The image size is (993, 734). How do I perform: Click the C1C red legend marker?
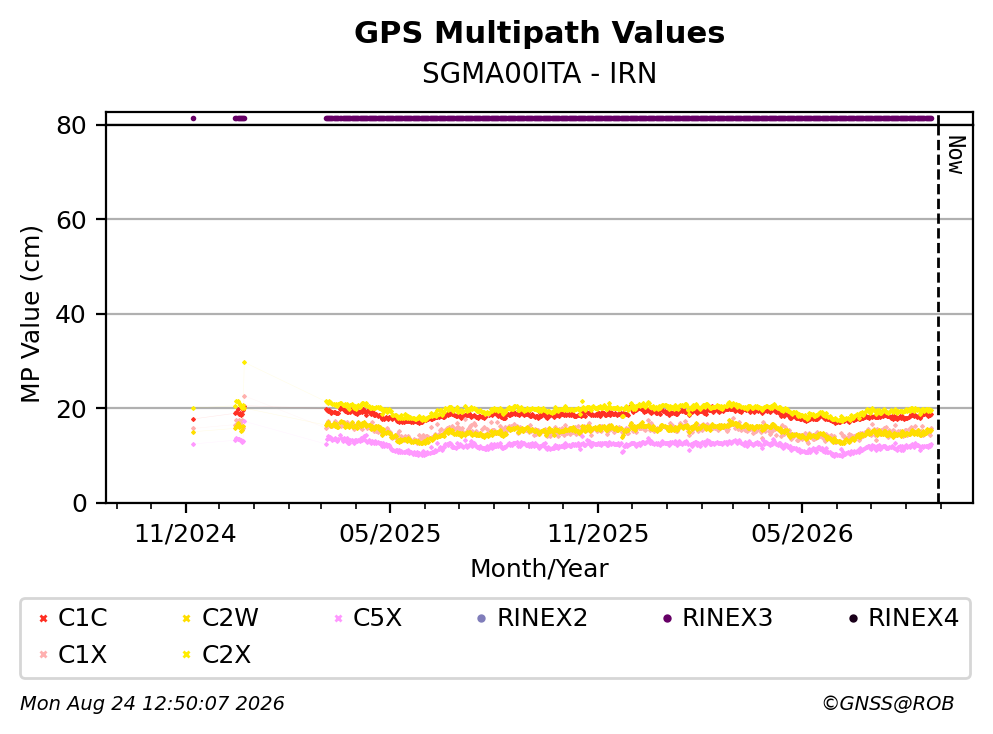[x=43, y=618]
